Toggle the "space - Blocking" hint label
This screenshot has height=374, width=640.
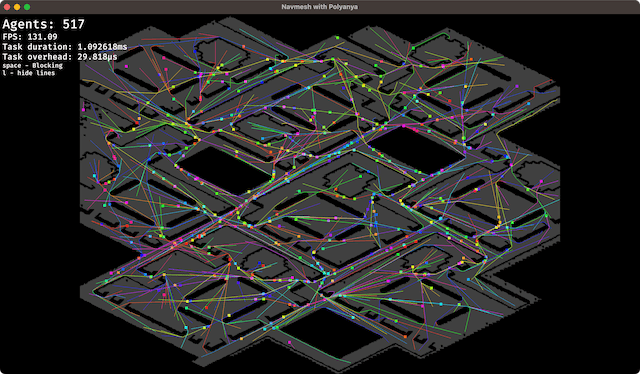pyautogui.click(x=33, y=65)
